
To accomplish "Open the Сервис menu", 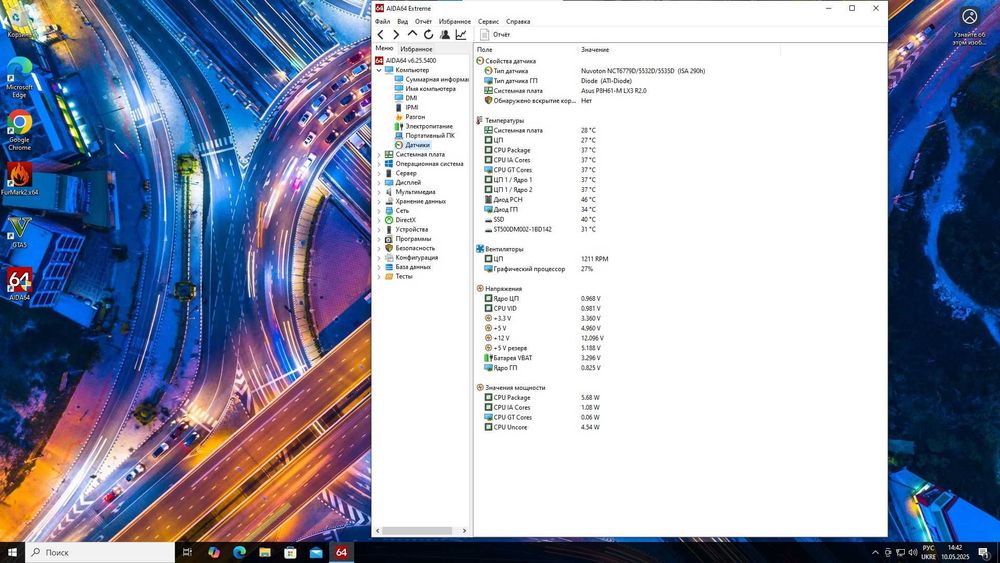I will 489,21.
